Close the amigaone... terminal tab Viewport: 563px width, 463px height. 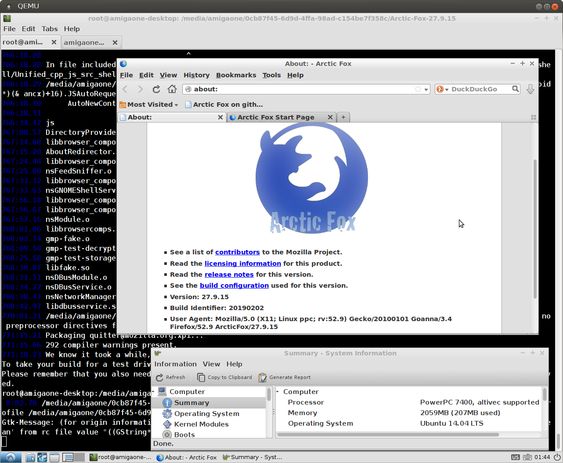point(115,42)
